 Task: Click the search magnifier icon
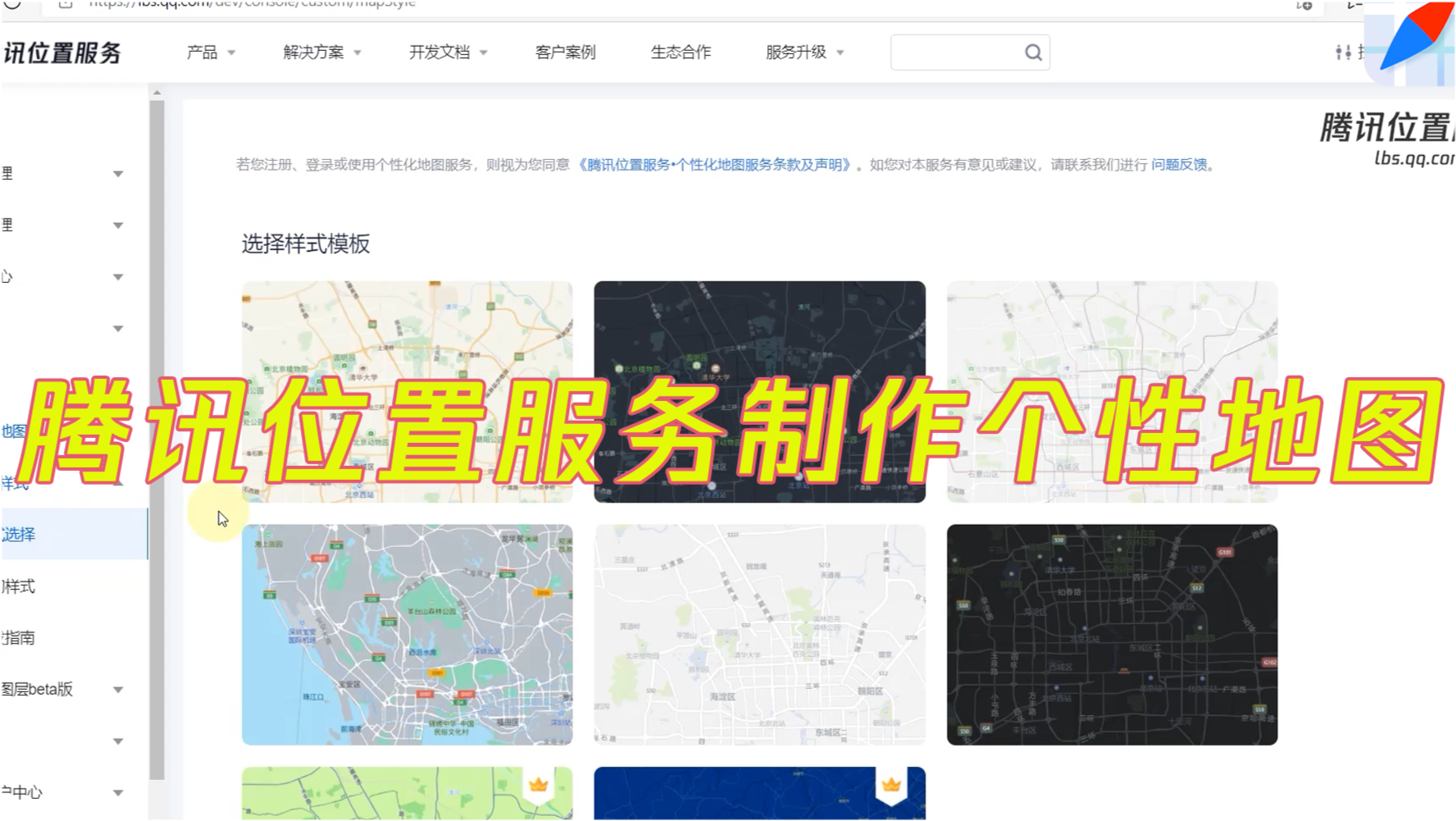[1033, 52]
